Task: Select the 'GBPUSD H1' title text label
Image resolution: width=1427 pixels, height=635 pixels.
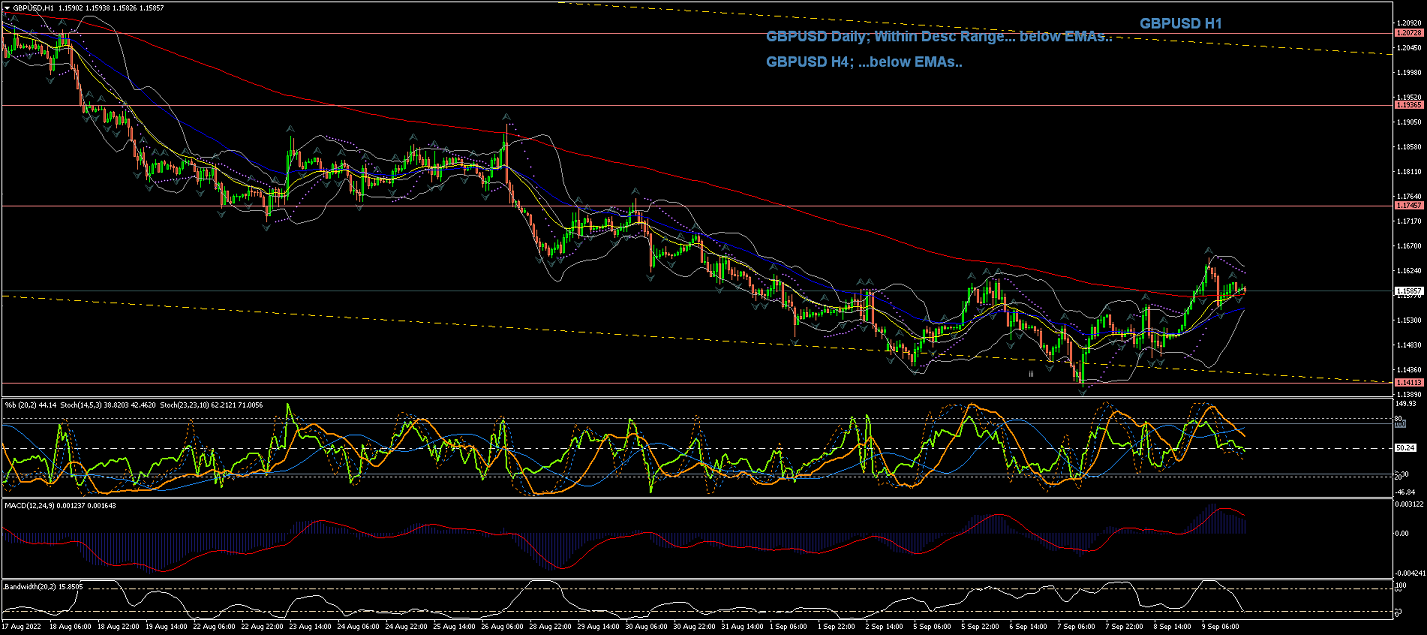Action: click(x=1181, y=23)
